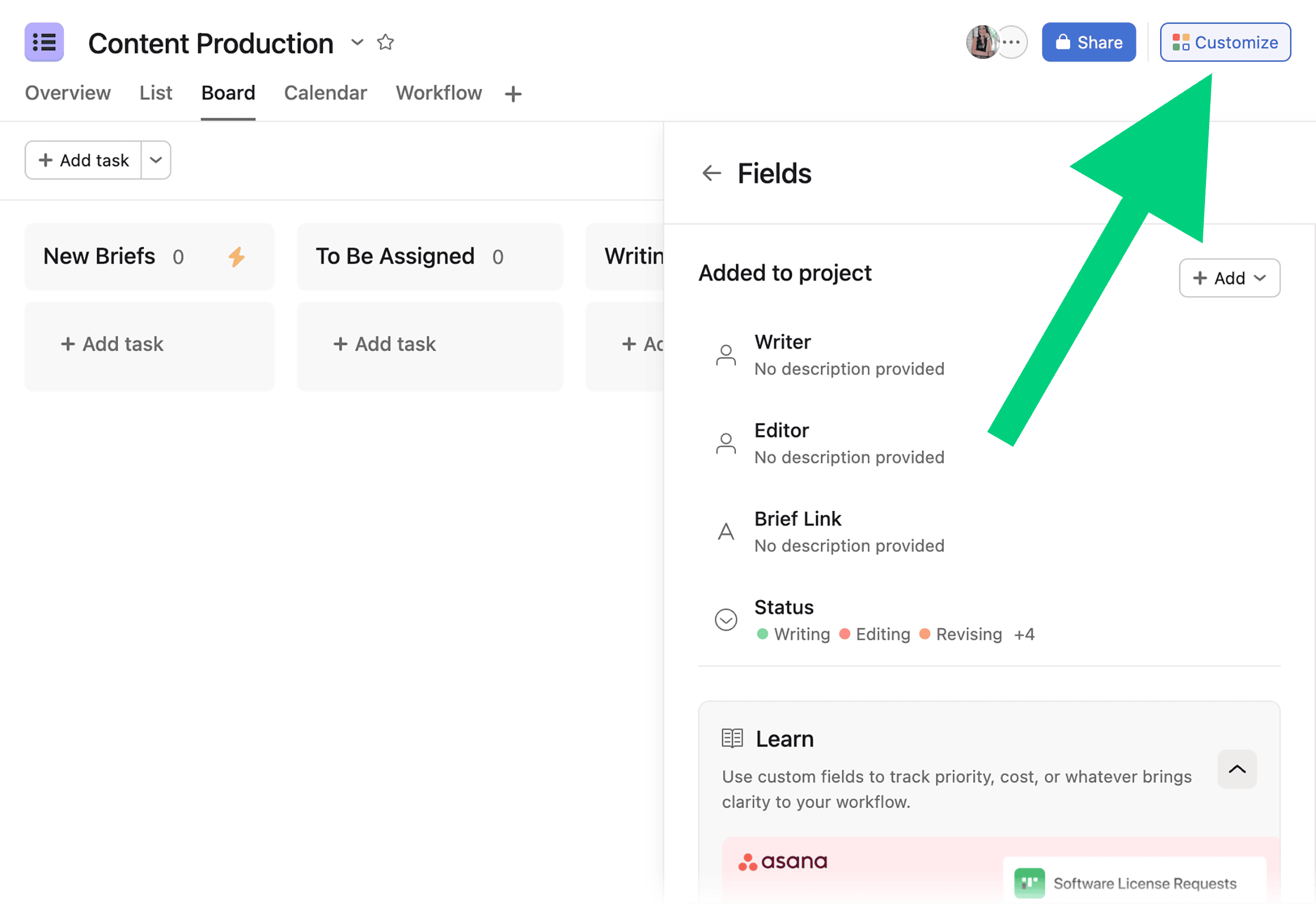Viewport: 1316px width, 904px height.
Task: Open the three-dot members menu
Action: pyautogui.click(x=1012, y=42)
